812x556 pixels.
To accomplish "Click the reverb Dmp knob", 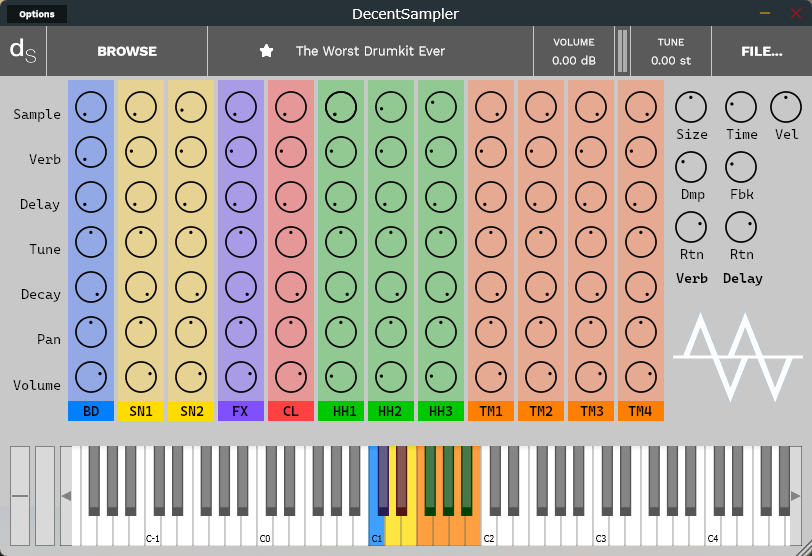I will 691,167.
